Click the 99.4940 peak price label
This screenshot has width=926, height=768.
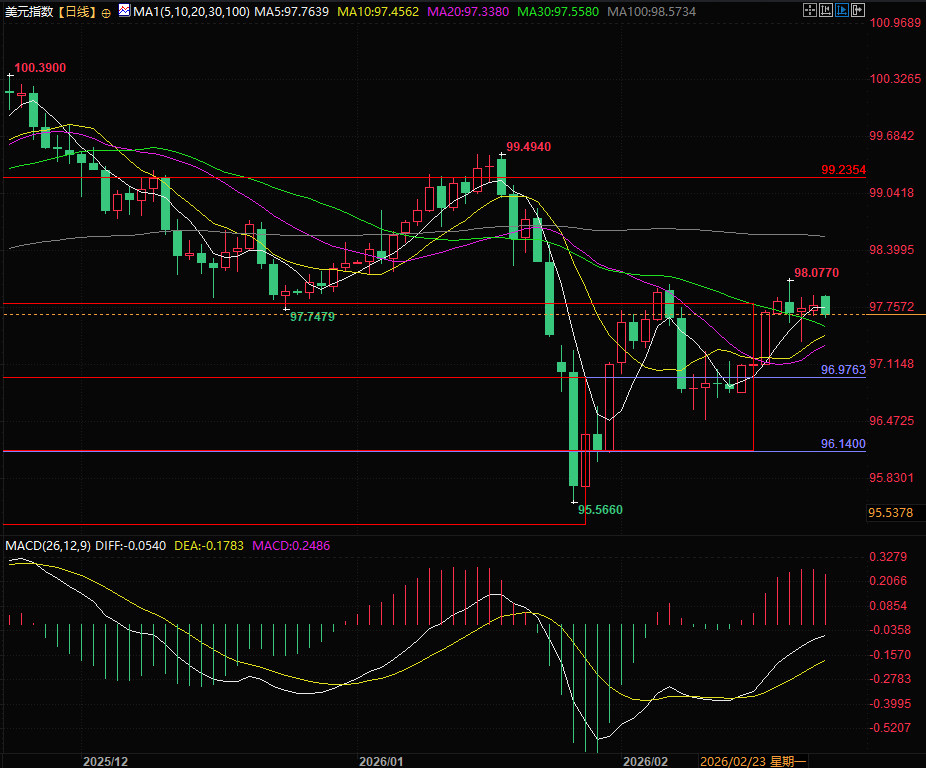(x=529, y=147)
